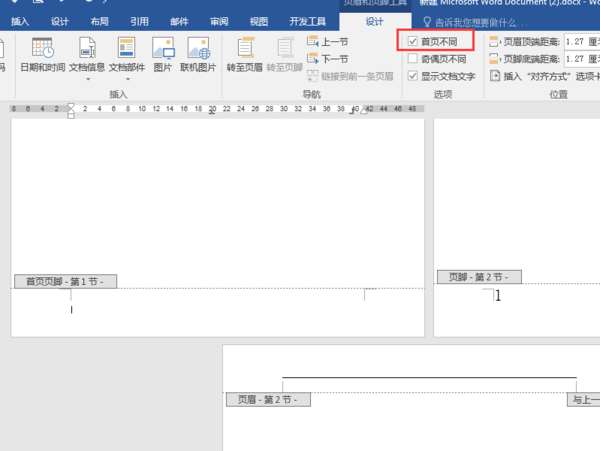Insert Online Pictures (联机图片)
This screenshot has width=600, height=451.
pyautogui.click(x=198, y=55)
